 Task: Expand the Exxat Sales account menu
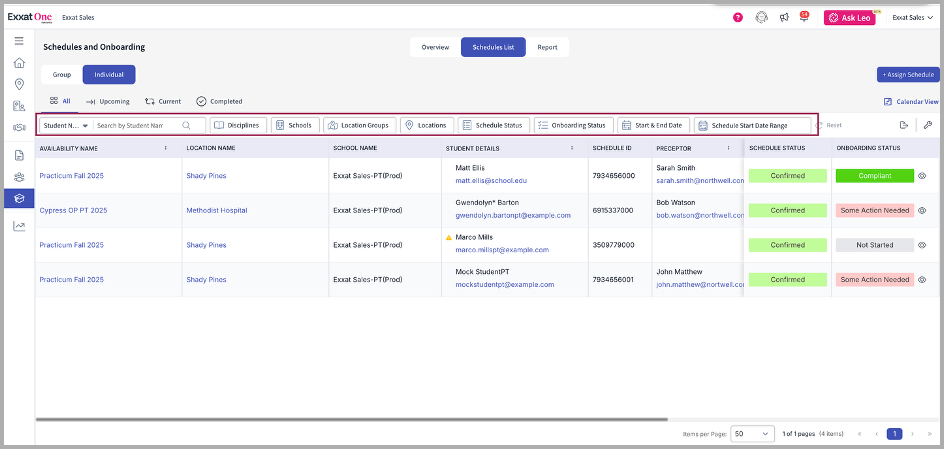pos(912,17)
